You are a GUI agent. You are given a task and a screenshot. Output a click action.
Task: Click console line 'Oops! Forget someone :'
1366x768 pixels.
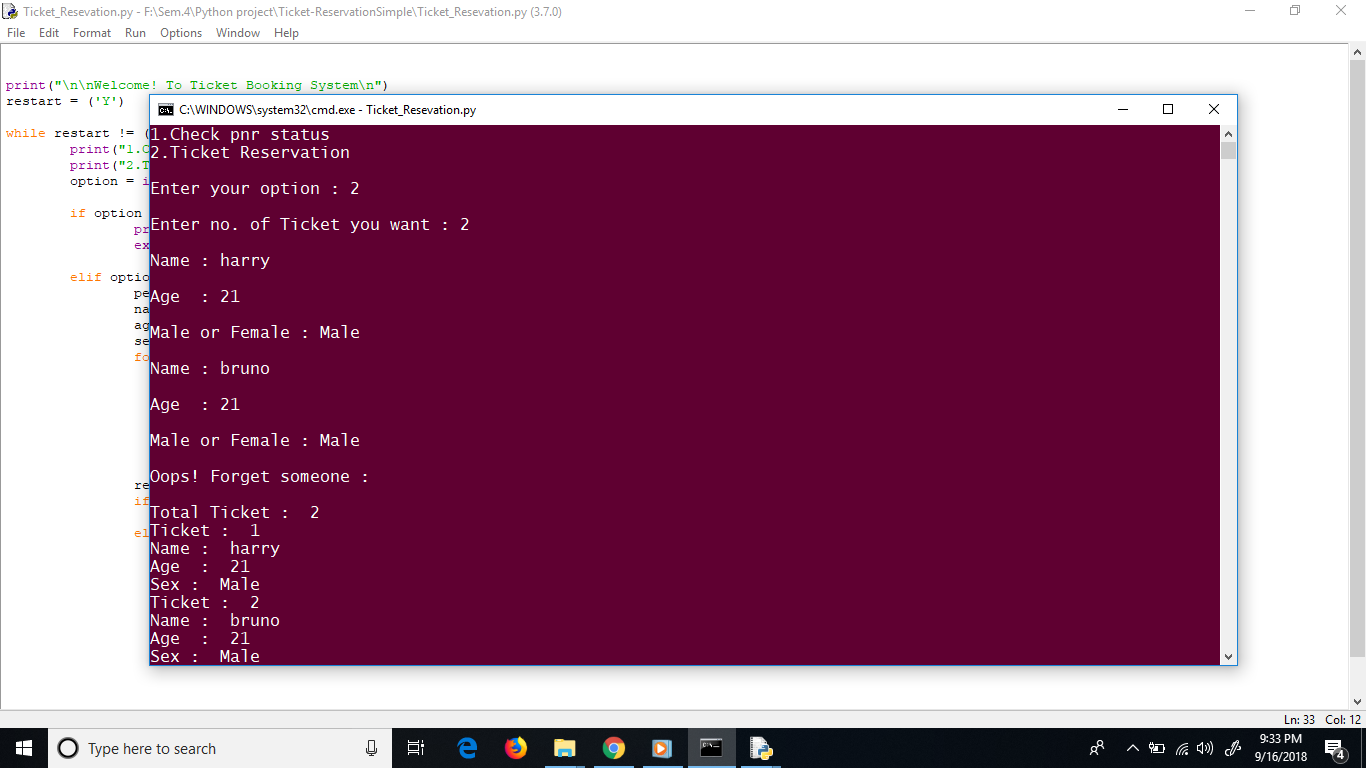point(260,476)
